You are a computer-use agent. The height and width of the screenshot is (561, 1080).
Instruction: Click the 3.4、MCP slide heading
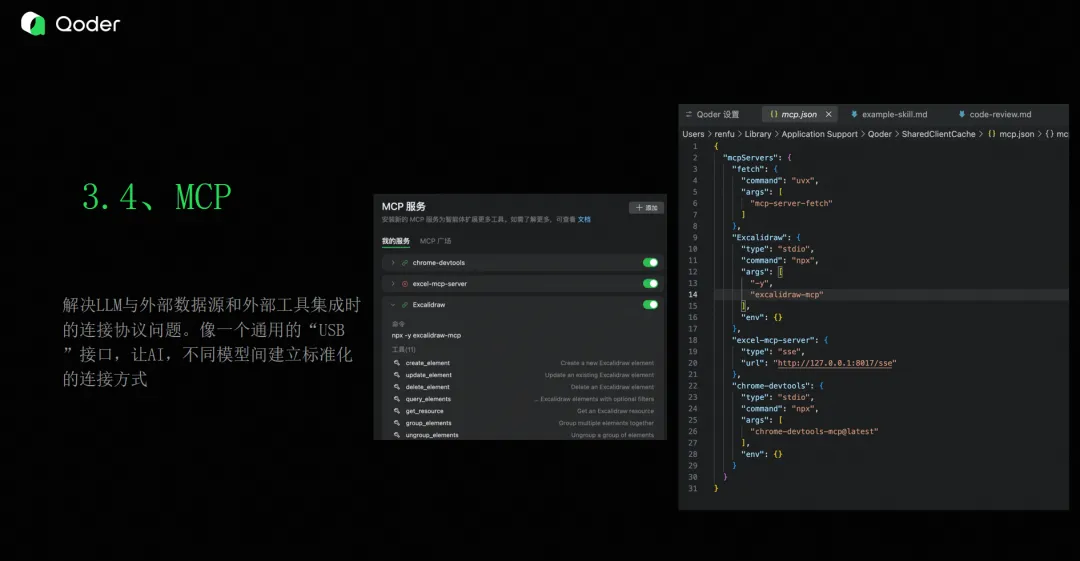[x=157, y=197]
